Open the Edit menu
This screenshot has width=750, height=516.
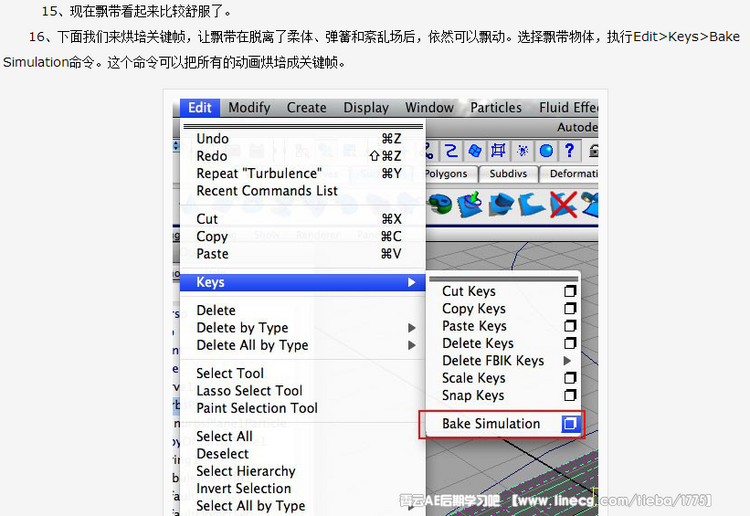[x=200, y=108]
